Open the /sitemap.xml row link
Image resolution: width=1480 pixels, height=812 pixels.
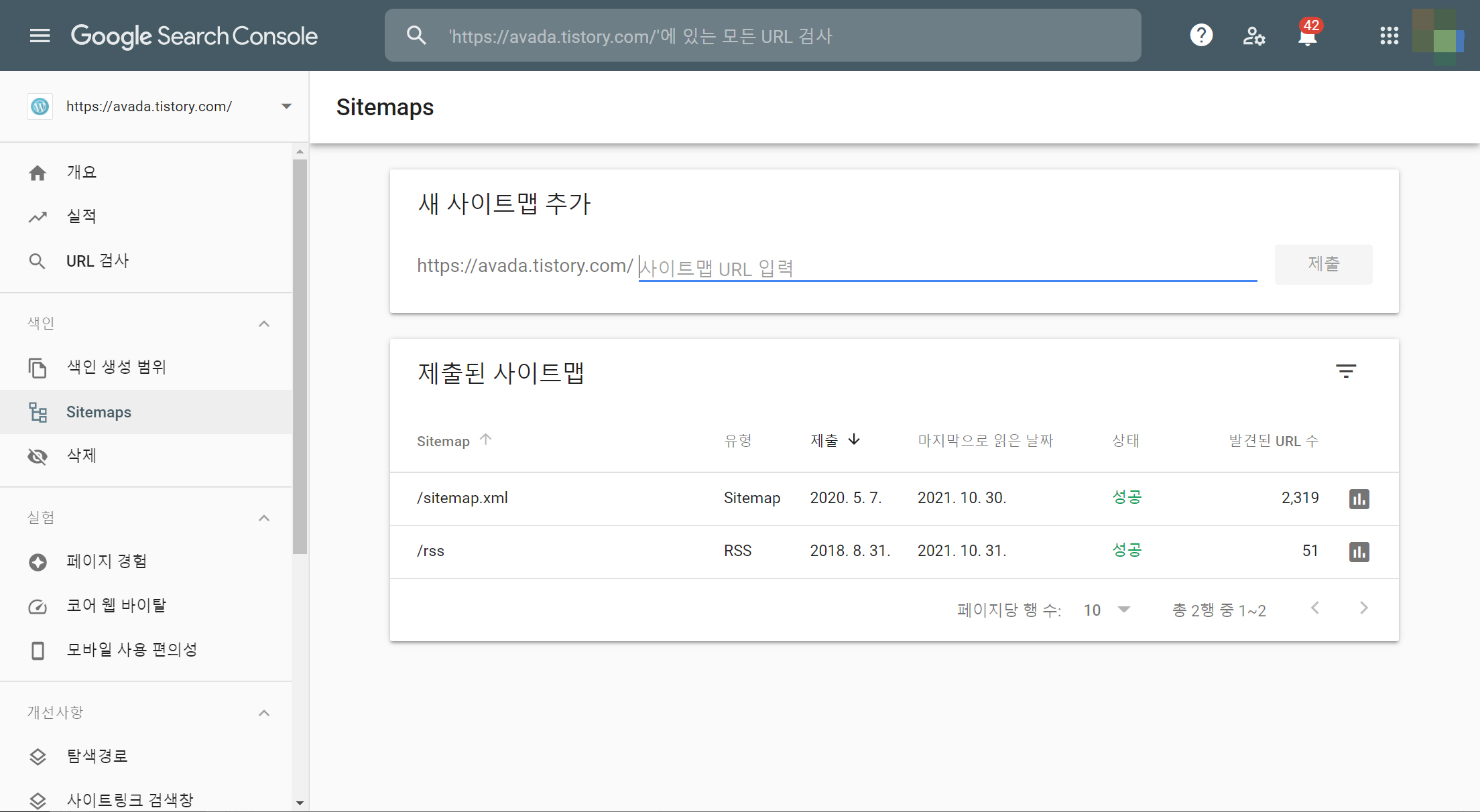[x=462, y=498]
